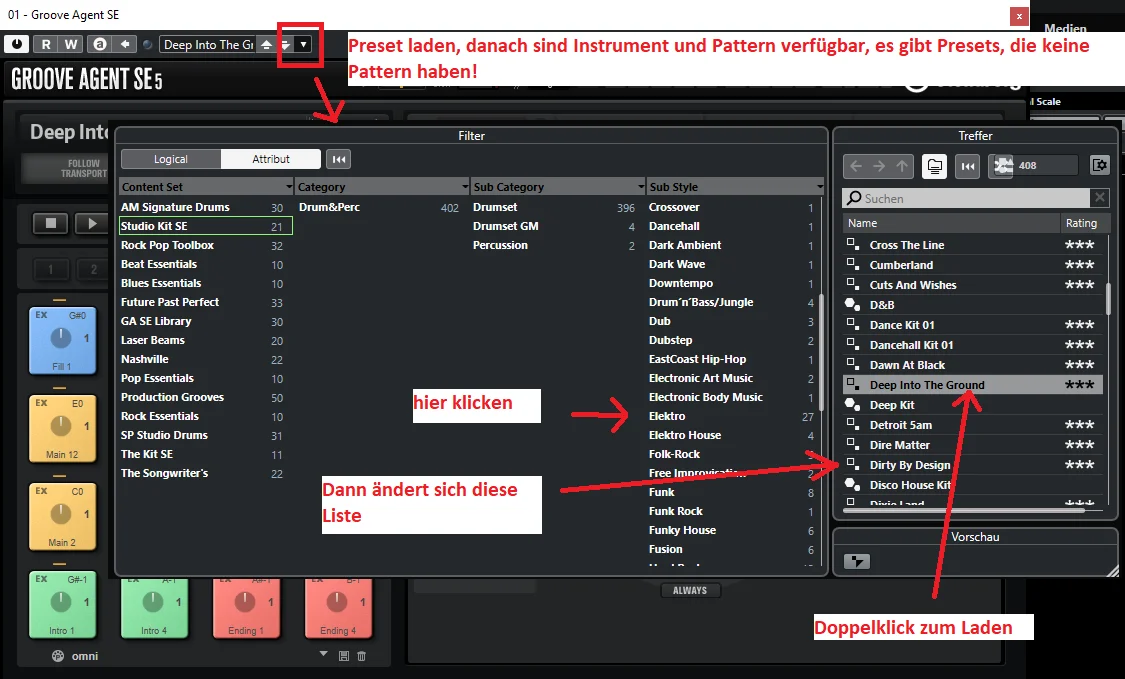Select Studio Kit SE content set
The height and width of the screenshot is (679, 1125).
pos(206,226)
